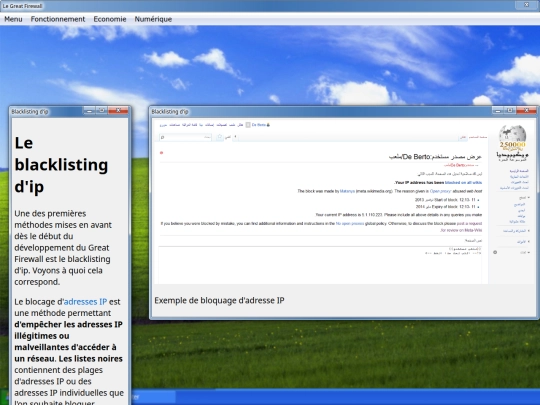Follow the 'adresses IP' link in the text window
This screenshot has width=540, height=405.
click(85, 302)
